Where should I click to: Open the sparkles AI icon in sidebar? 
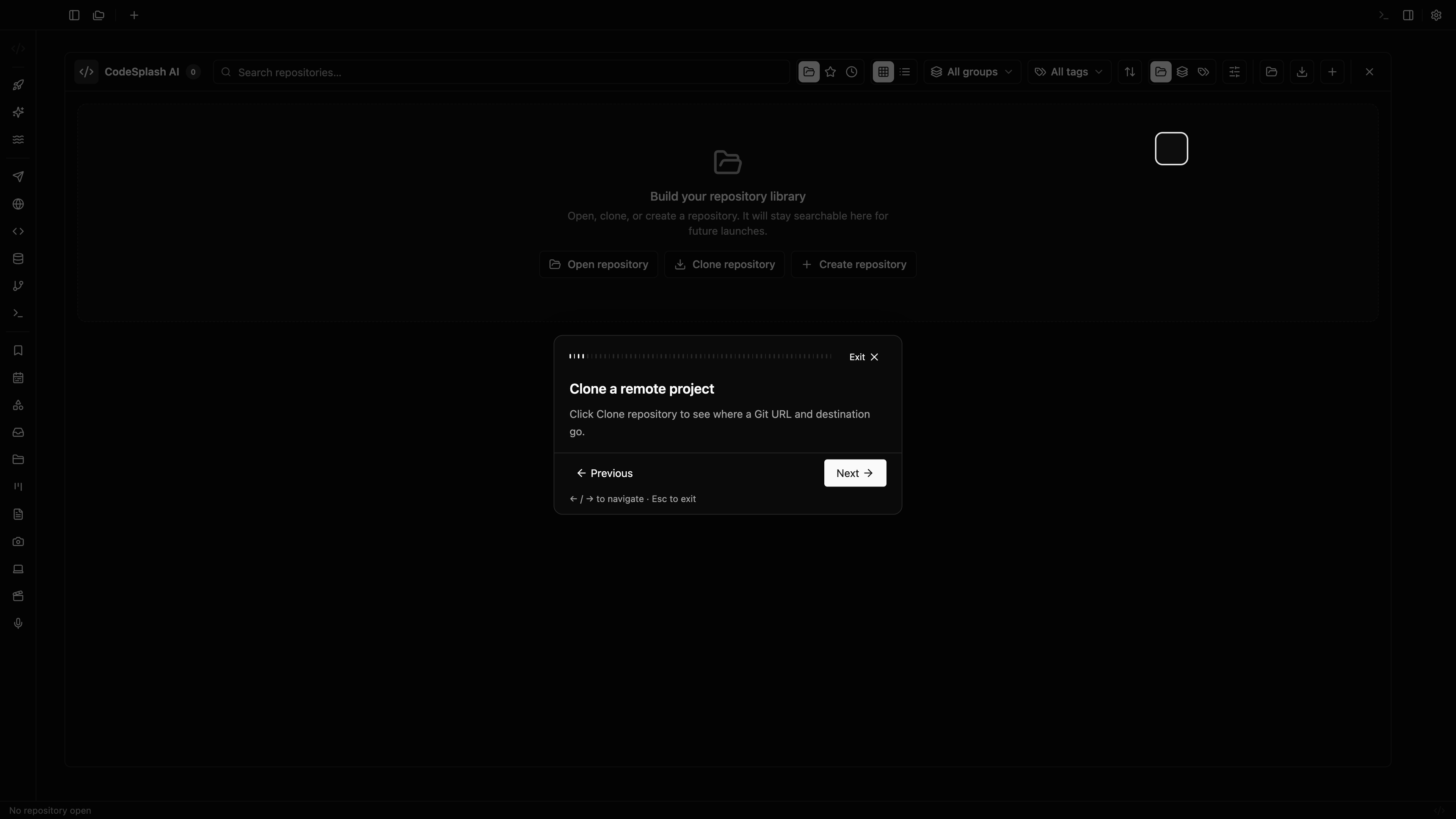[18, 113]
